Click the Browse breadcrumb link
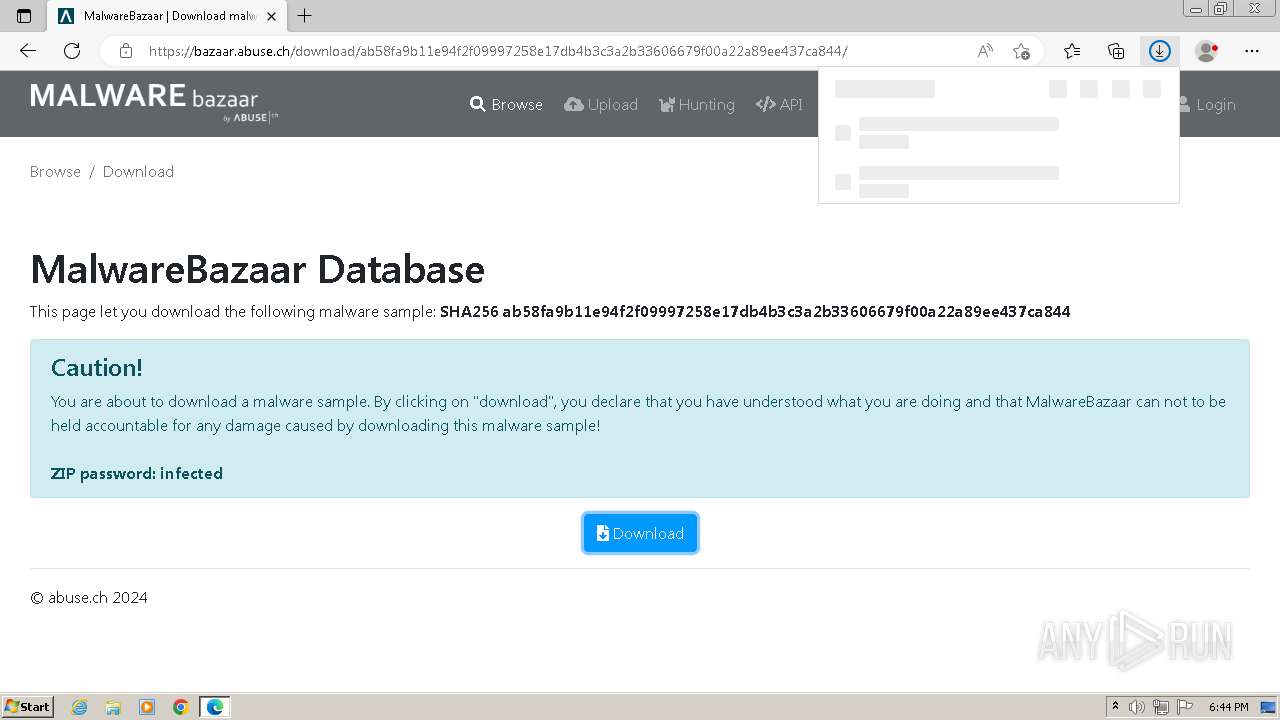This screenshot has width=1280, height=720. click(55, 172)
